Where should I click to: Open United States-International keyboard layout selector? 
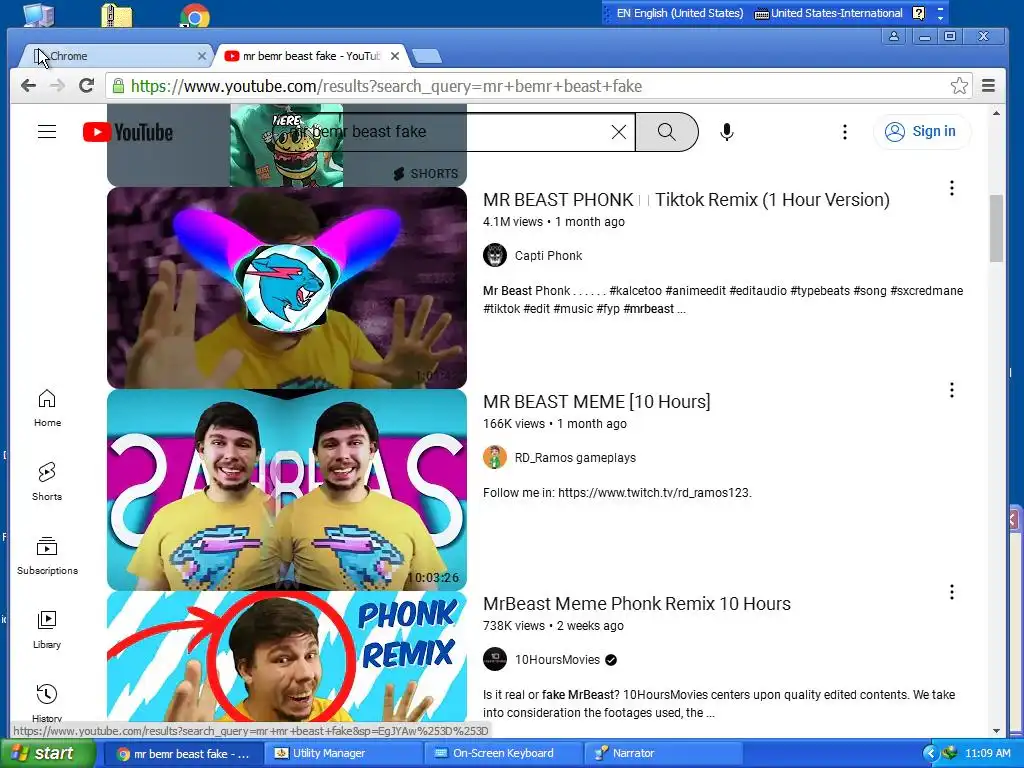tap(828, 13)
